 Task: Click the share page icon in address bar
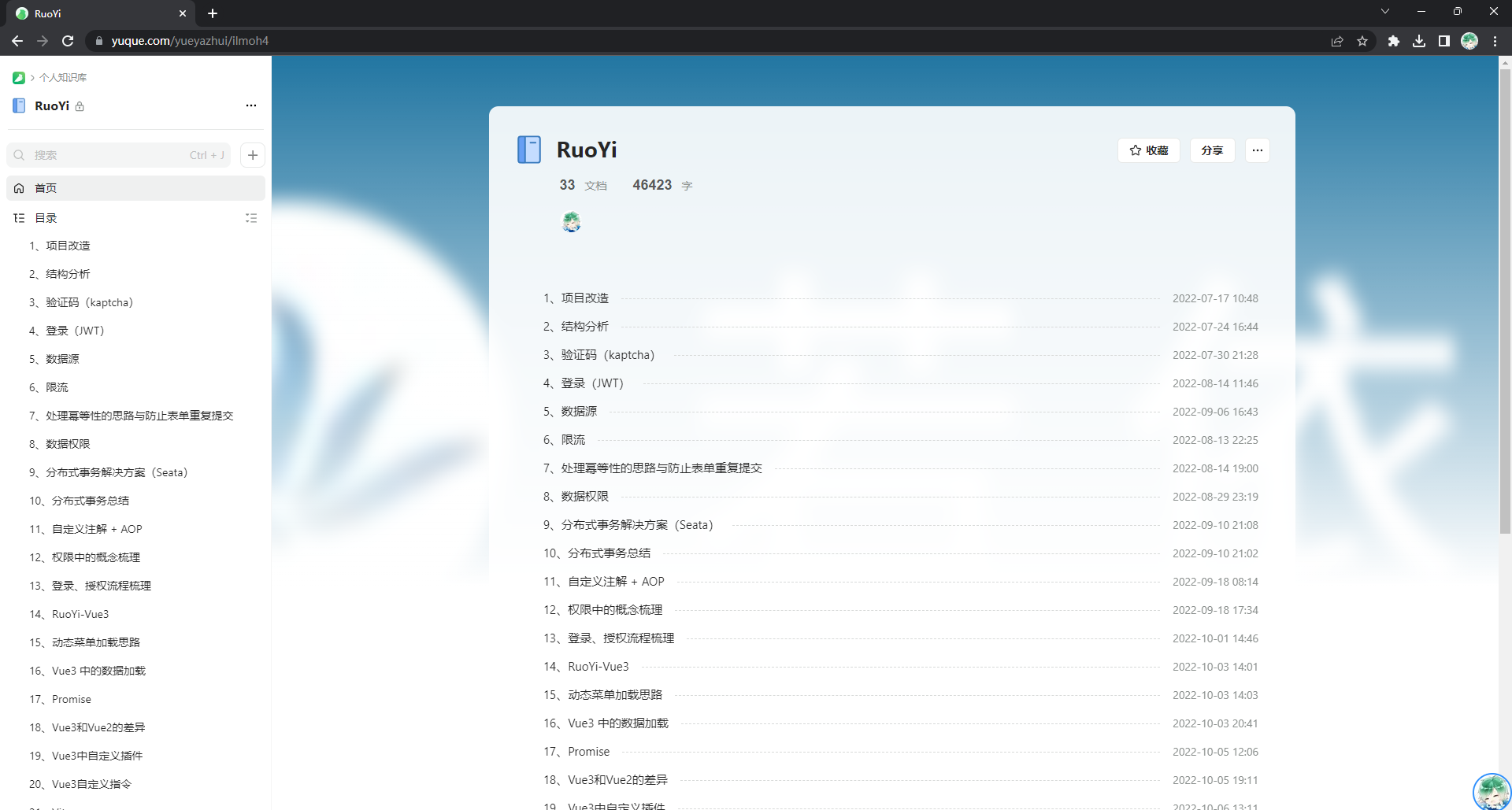tap(1337, 41)
